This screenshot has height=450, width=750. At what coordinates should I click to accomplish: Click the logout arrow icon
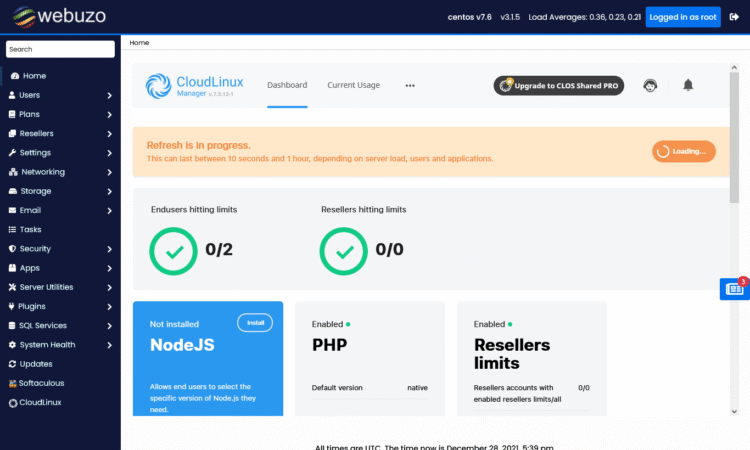click(734, 17)
